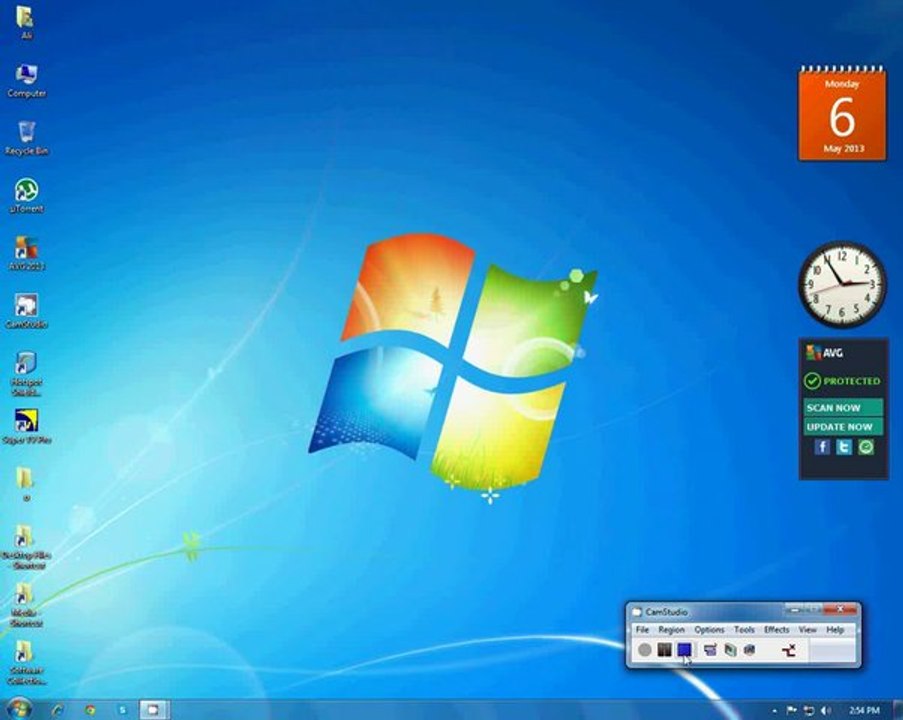Click the green icon beside Twitter in AVG gadget
This screenshot has width=903, height=720.
click(x=866, y=447)
